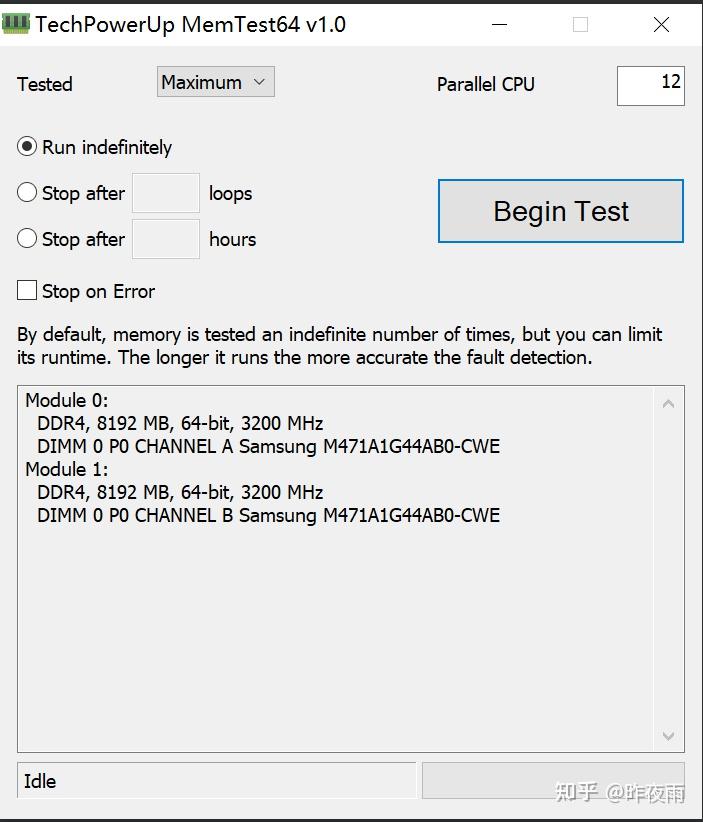Click the log scrollbar down arrow
The image size is (703, 822).
coord(668,736)
